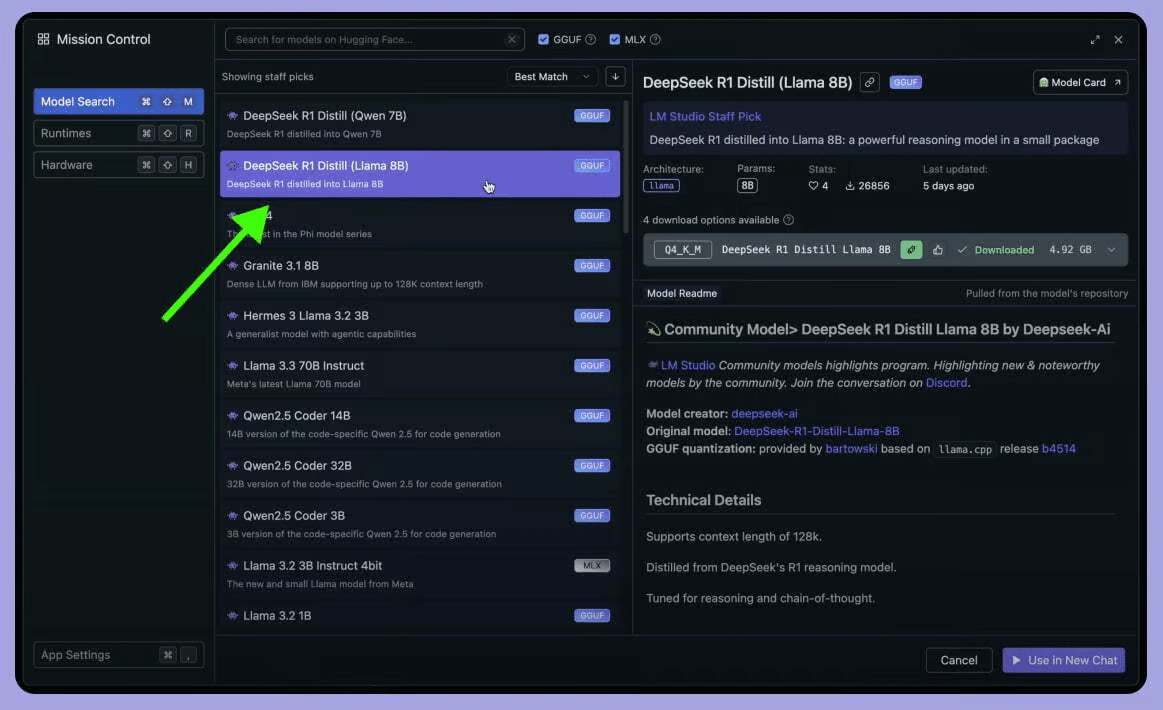Viewport: 1163px width, 710px height.
Task: Select the Granite 3.1 8B model
Action: 420,274
